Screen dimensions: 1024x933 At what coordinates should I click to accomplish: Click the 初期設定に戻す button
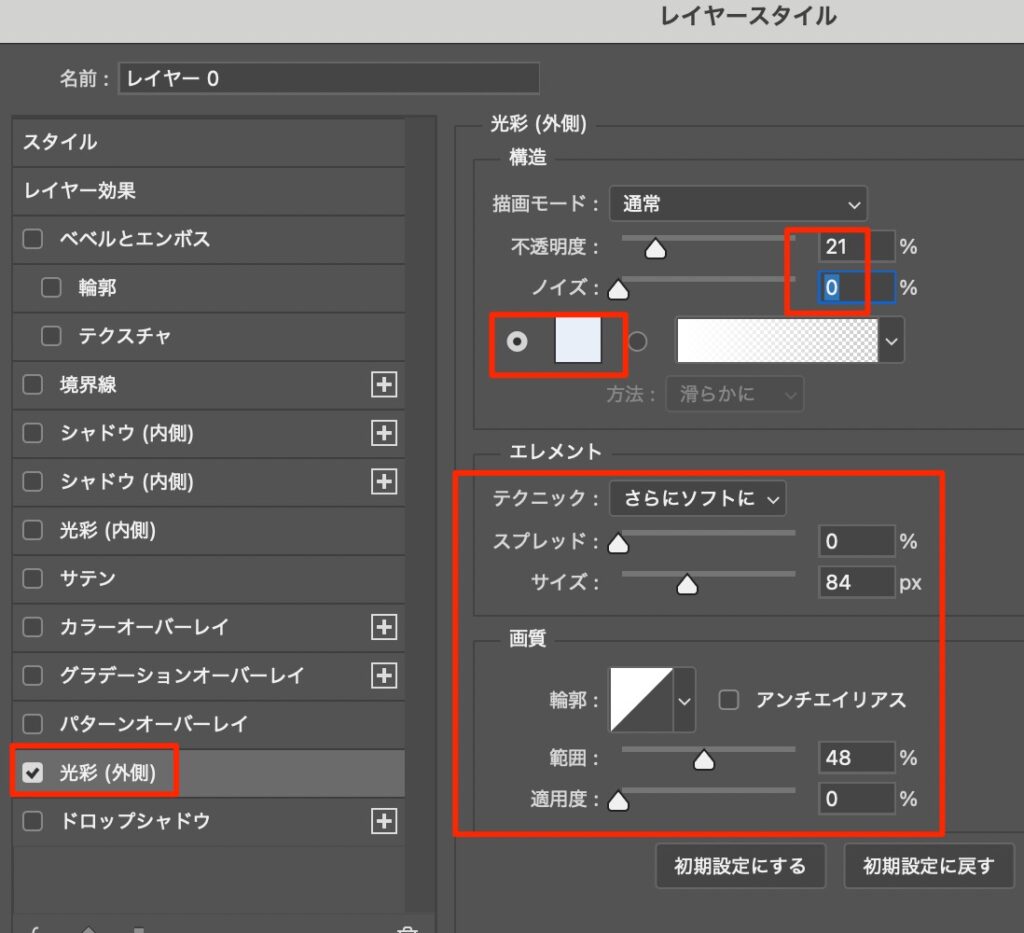point(929,866)
